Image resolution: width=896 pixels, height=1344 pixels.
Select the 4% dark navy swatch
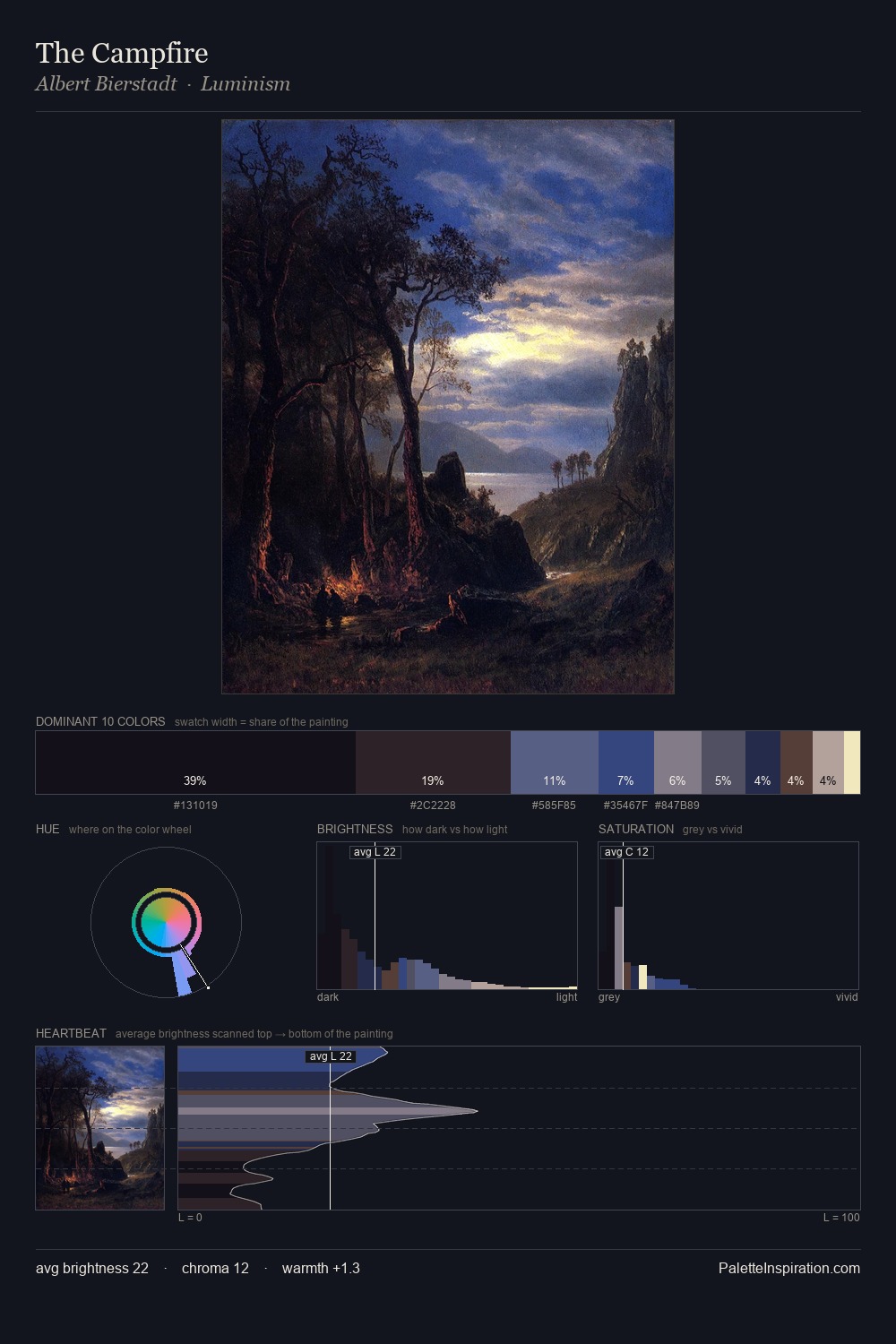coord(762,762)
